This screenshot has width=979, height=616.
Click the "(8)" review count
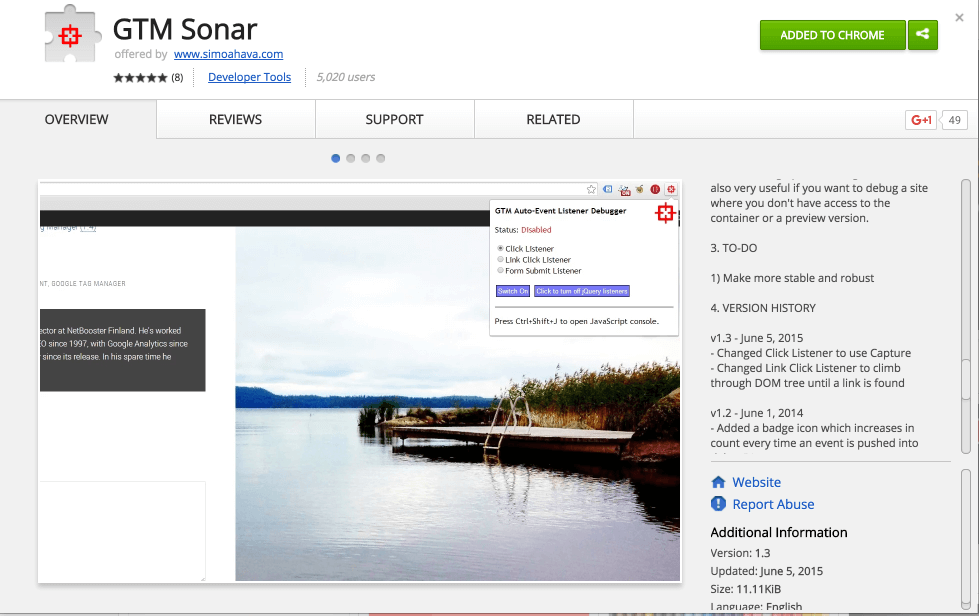point(177,77)
